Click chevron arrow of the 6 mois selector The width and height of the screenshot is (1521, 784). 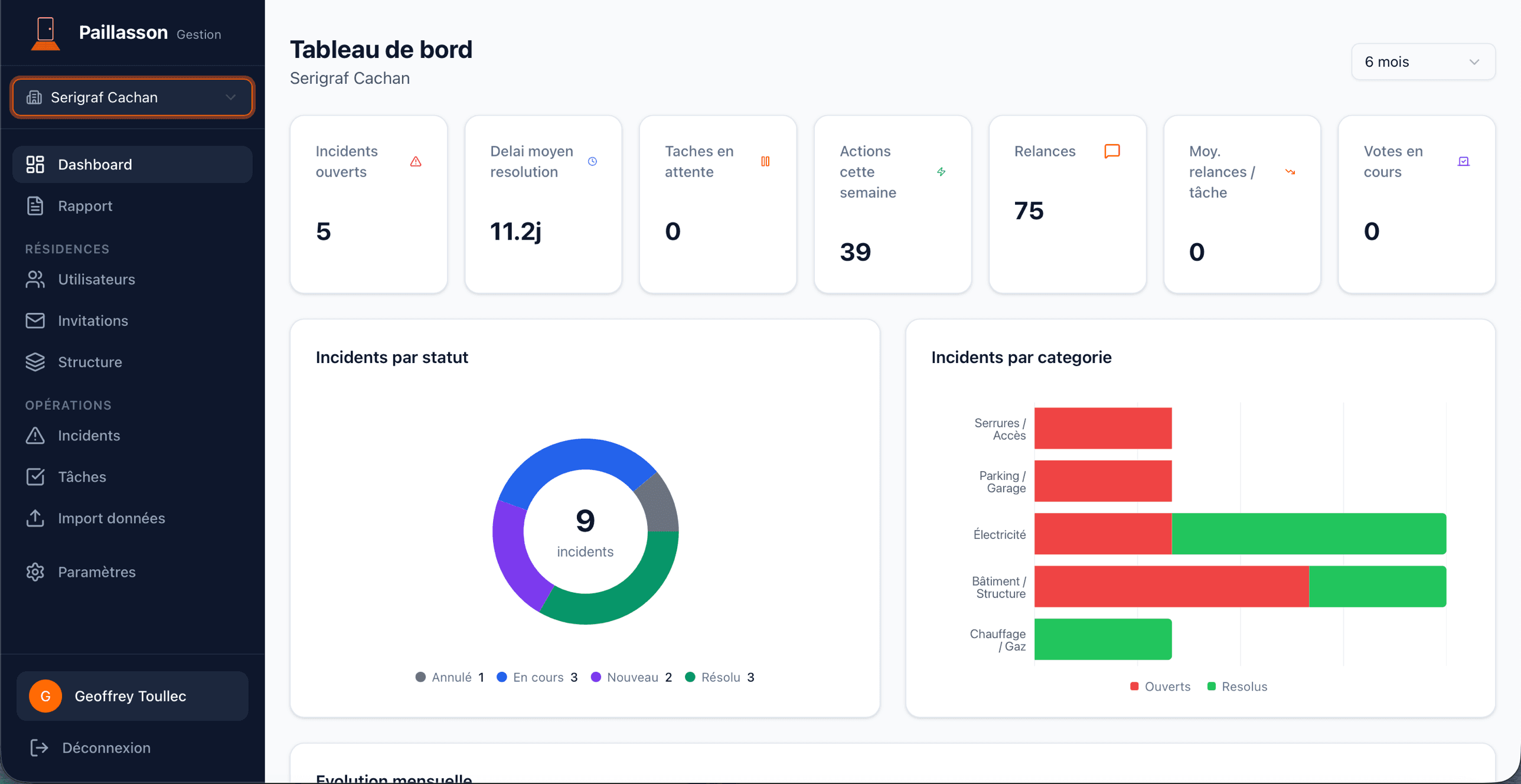1474,62
